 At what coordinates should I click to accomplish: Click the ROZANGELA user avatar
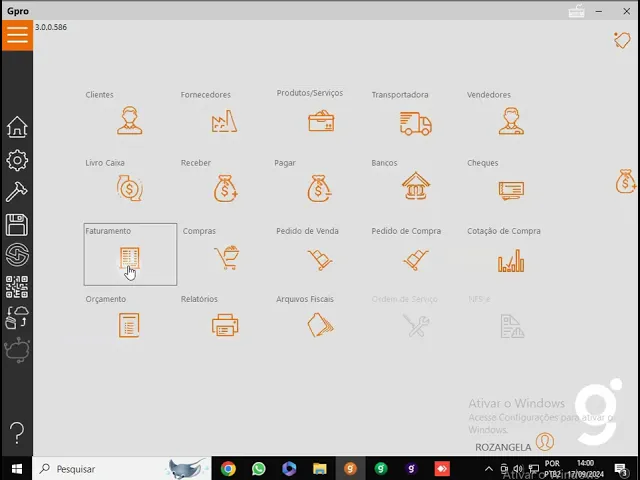tap(545, 441)
